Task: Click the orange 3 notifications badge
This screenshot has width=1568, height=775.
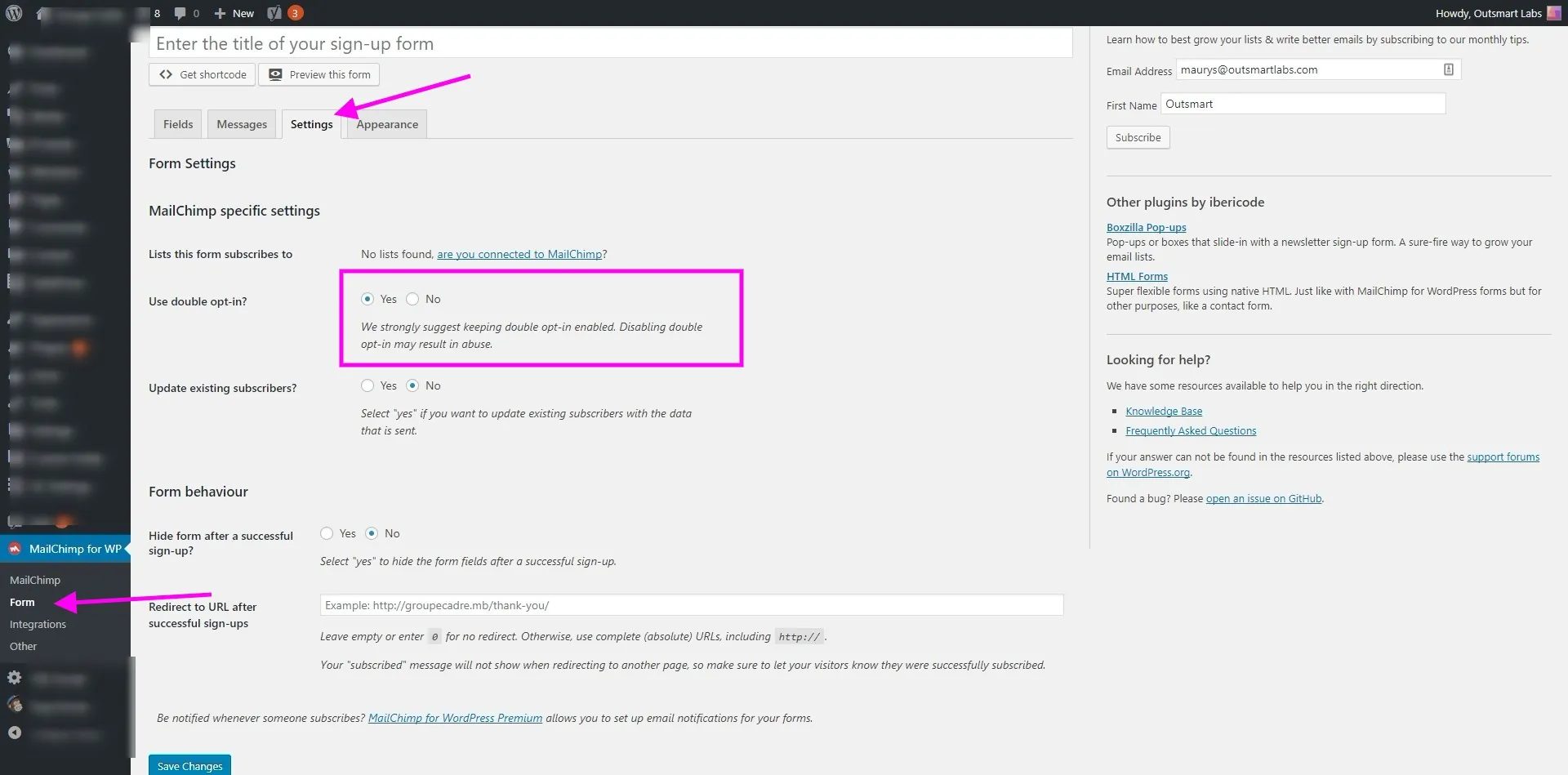Action: [296, 13]
